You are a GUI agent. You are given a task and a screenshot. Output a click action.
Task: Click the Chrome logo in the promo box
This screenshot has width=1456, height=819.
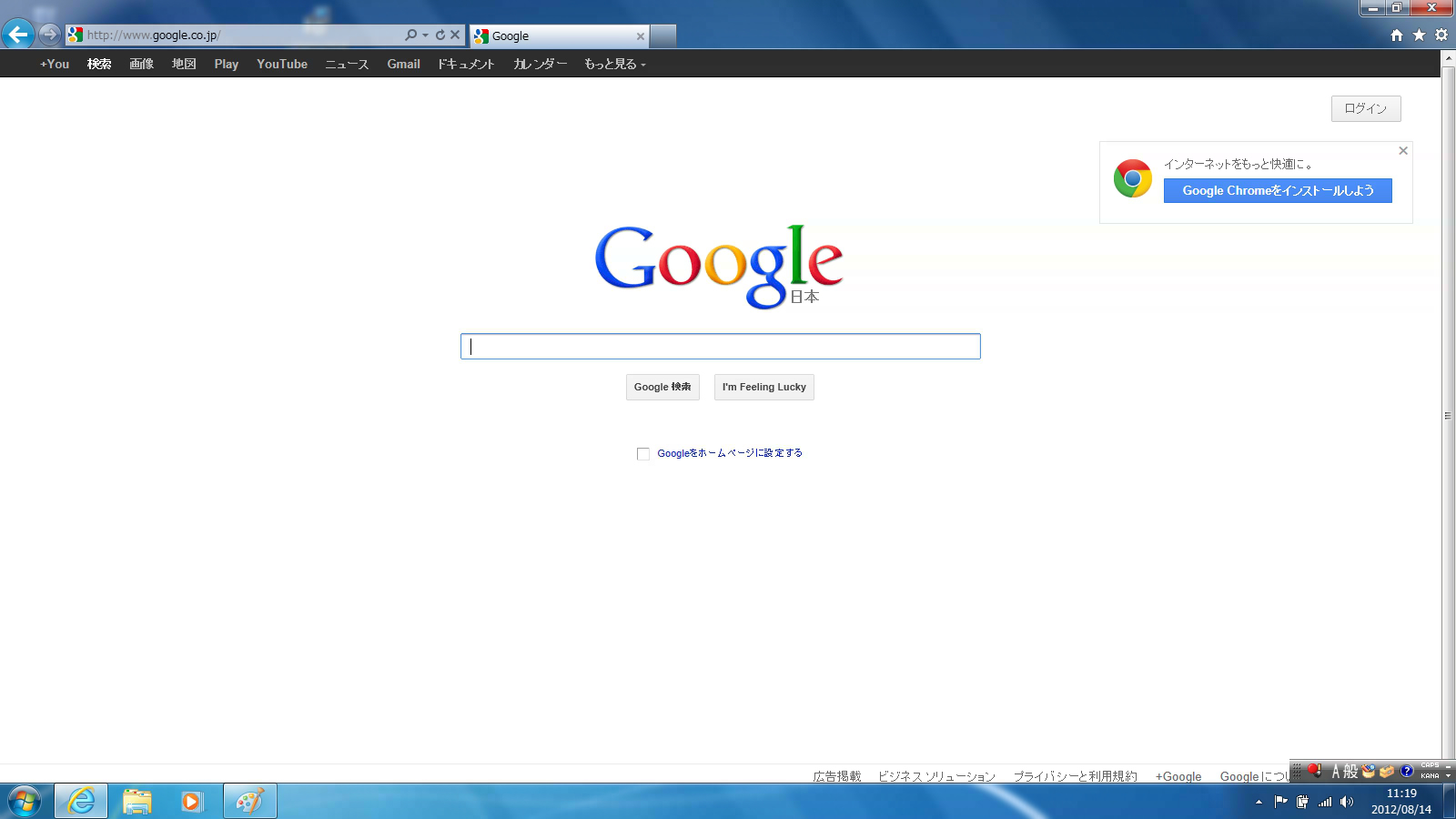pos(1133,178)
